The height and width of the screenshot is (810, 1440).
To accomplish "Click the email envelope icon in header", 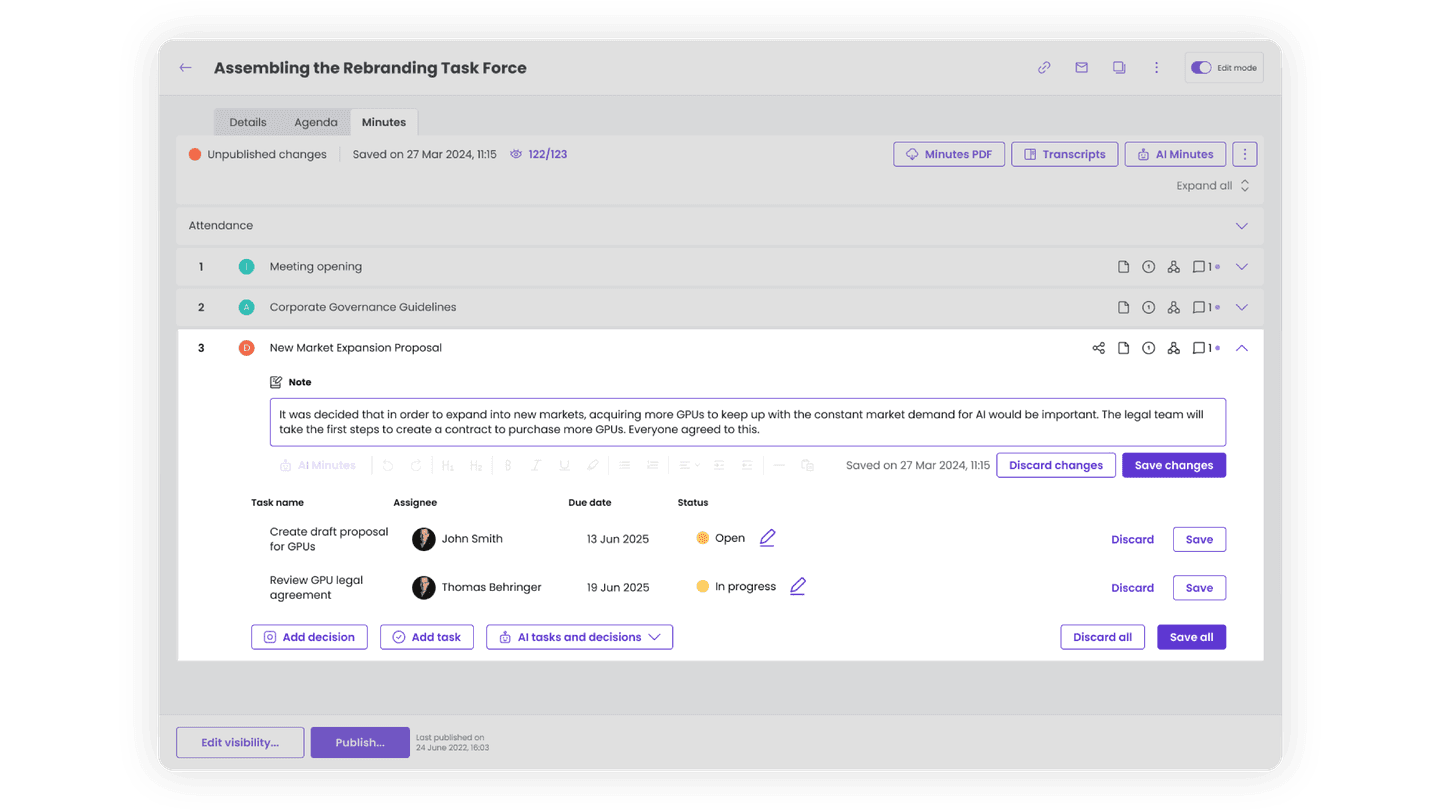I will point(1081,68).
